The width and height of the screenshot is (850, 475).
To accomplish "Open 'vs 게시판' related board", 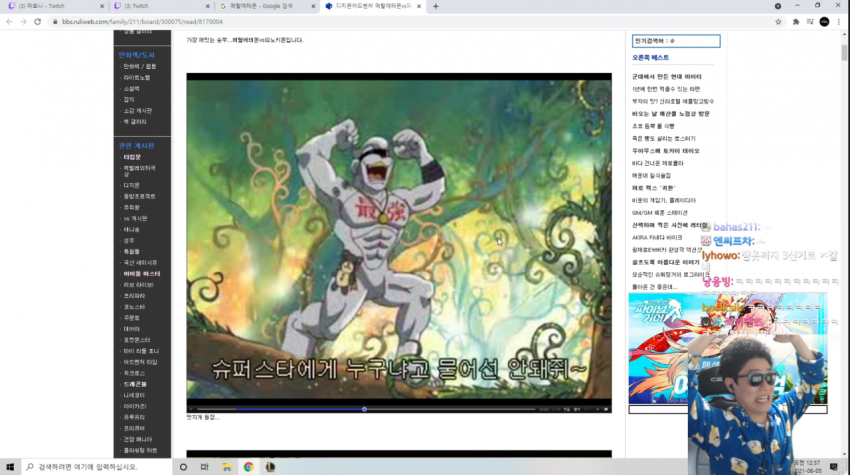I will tap(135, 219).
